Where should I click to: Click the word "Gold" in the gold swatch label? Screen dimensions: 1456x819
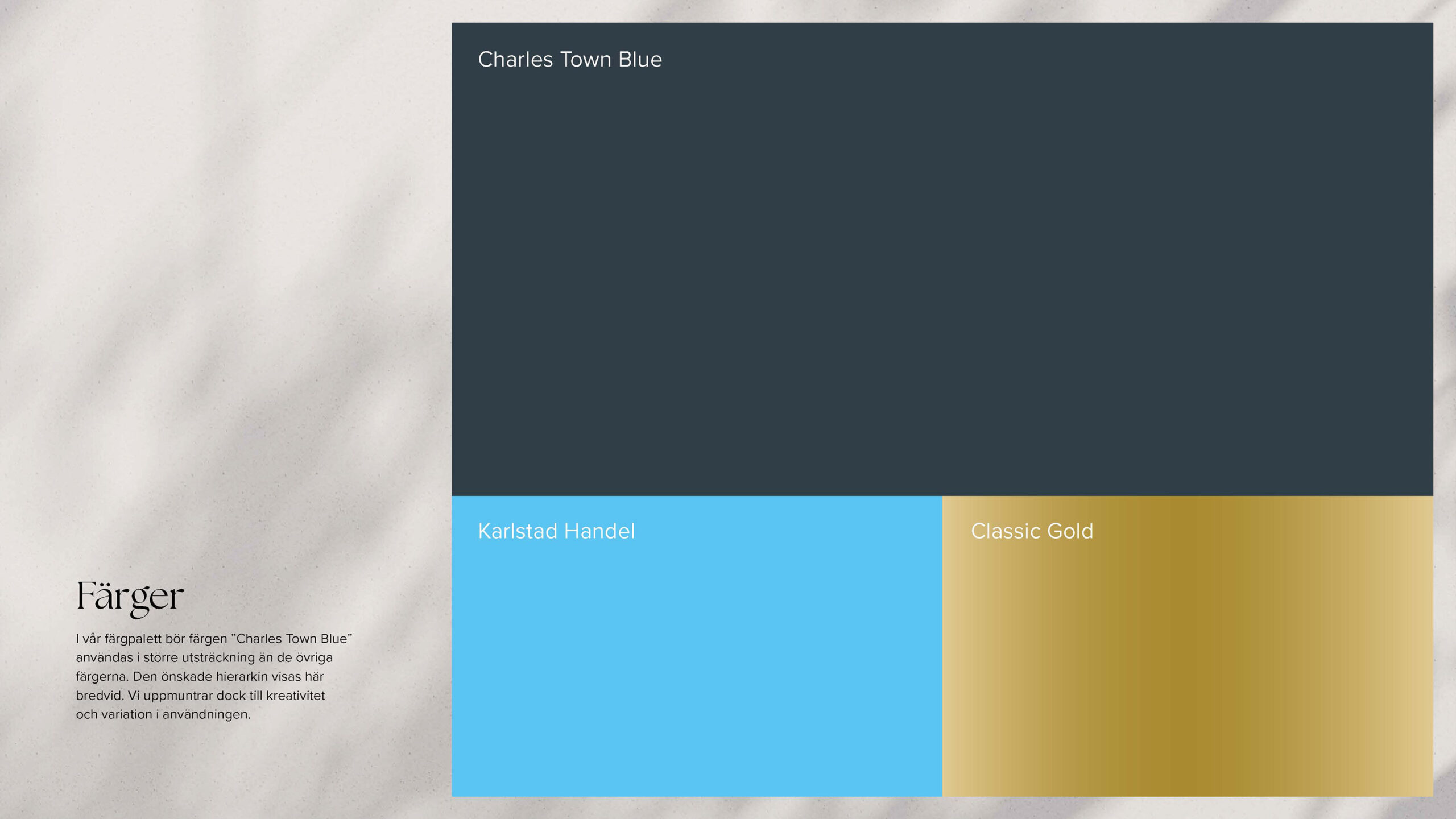[1070, 531]
